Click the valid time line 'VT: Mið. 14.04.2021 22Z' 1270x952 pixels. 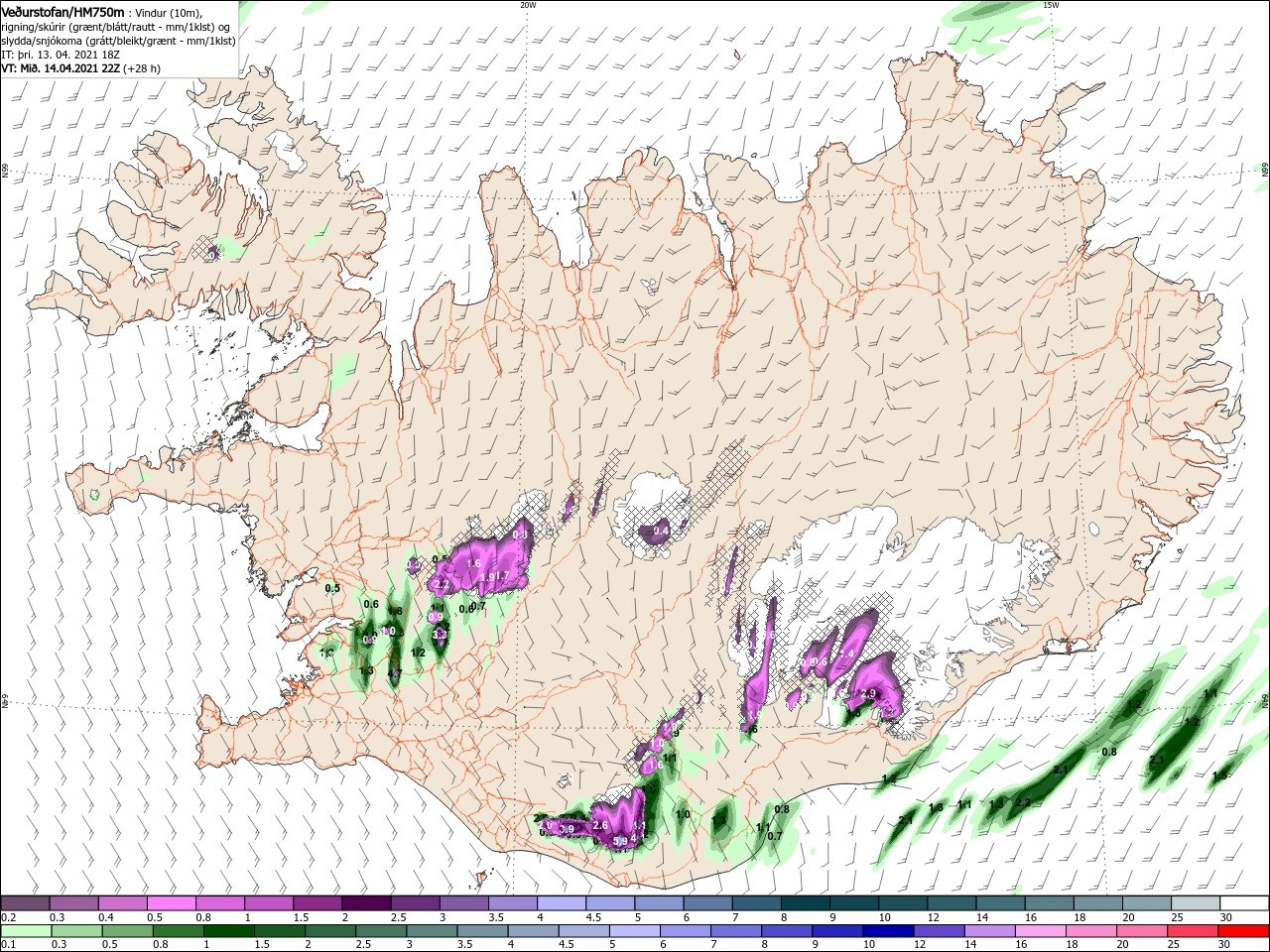coord(60,68)
